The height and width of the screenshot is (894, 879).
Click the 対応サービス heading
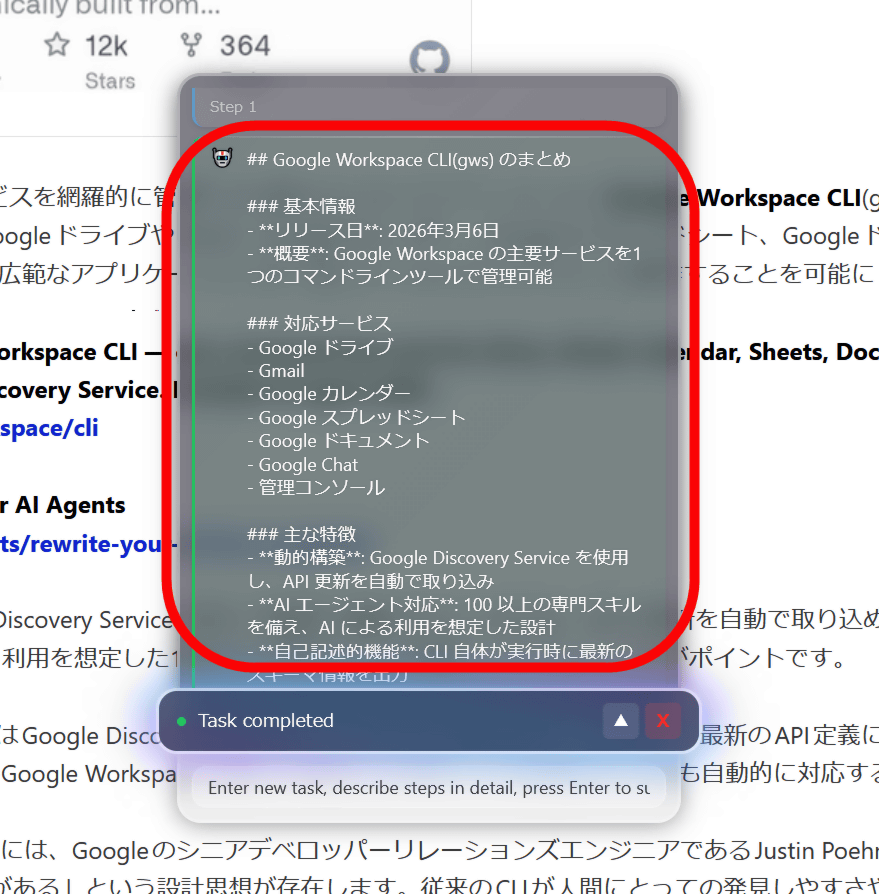pos(319,323)
